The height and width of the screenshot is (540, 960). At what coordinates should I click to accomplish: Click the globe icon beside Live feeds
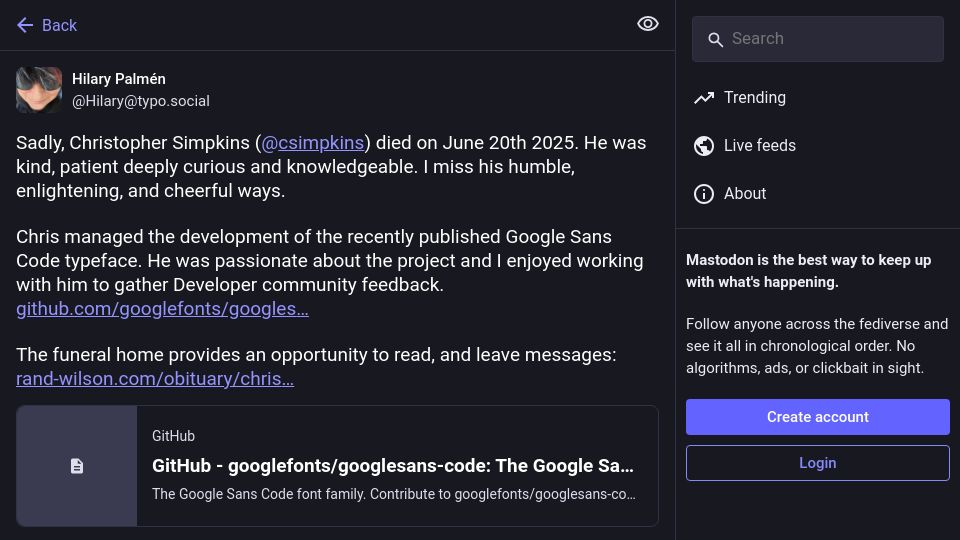pos(704,146)
